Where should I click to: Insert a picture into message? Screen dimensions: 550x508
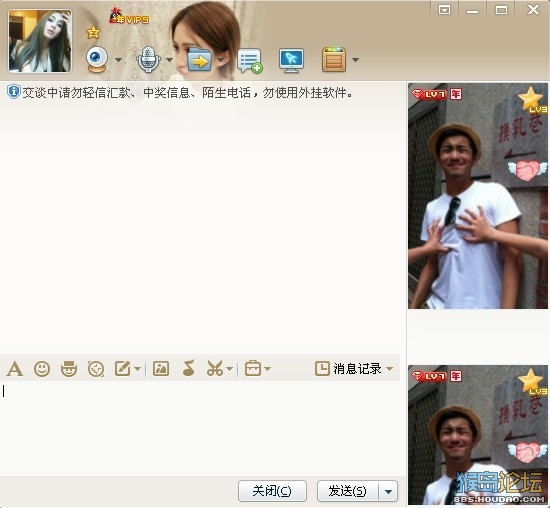coord(161,369)
